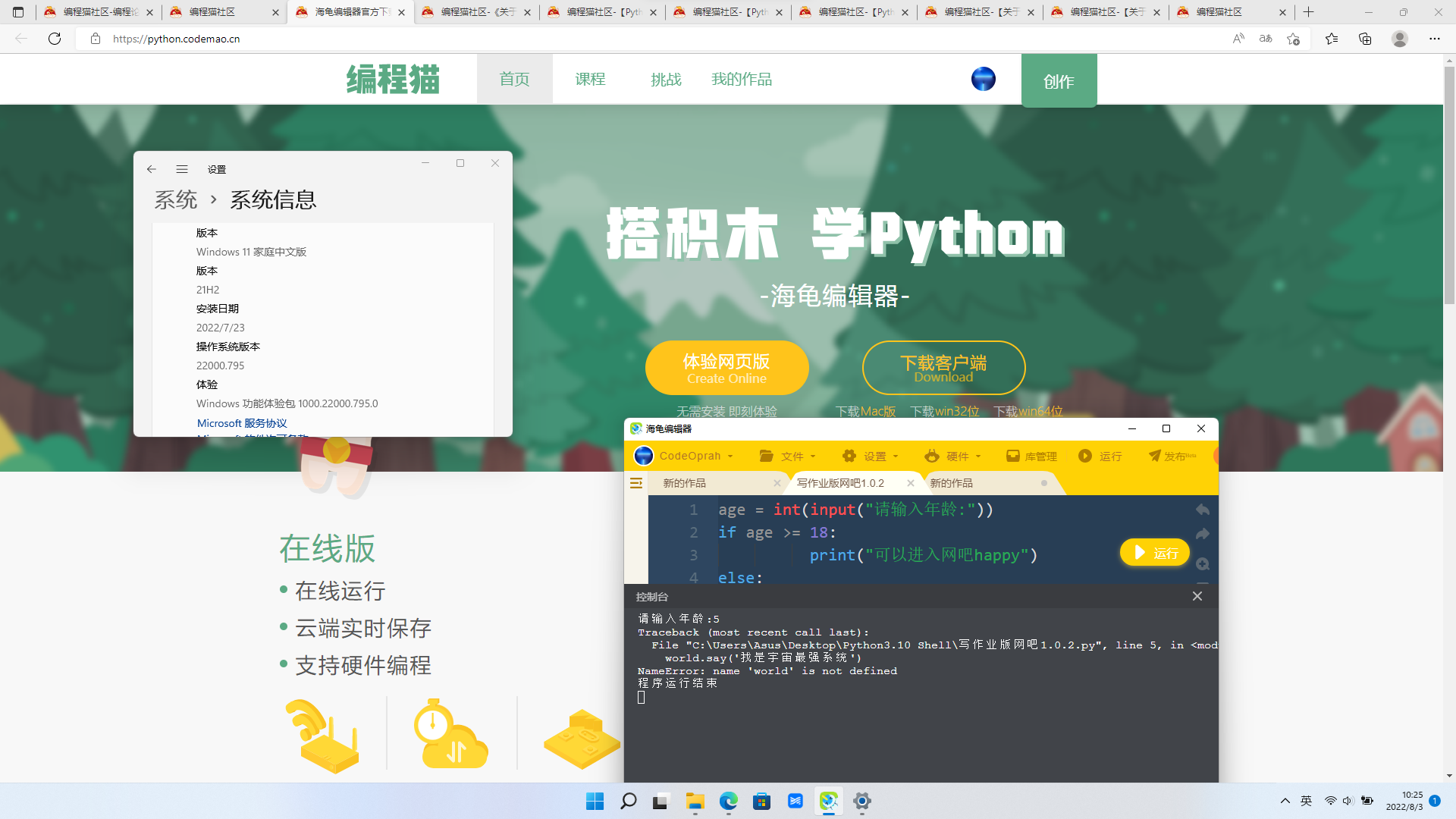Close the first 新的作品 editor tab
Image resolution: width=1456 pixels, height=819 pixels.
[x=777, y=483]
